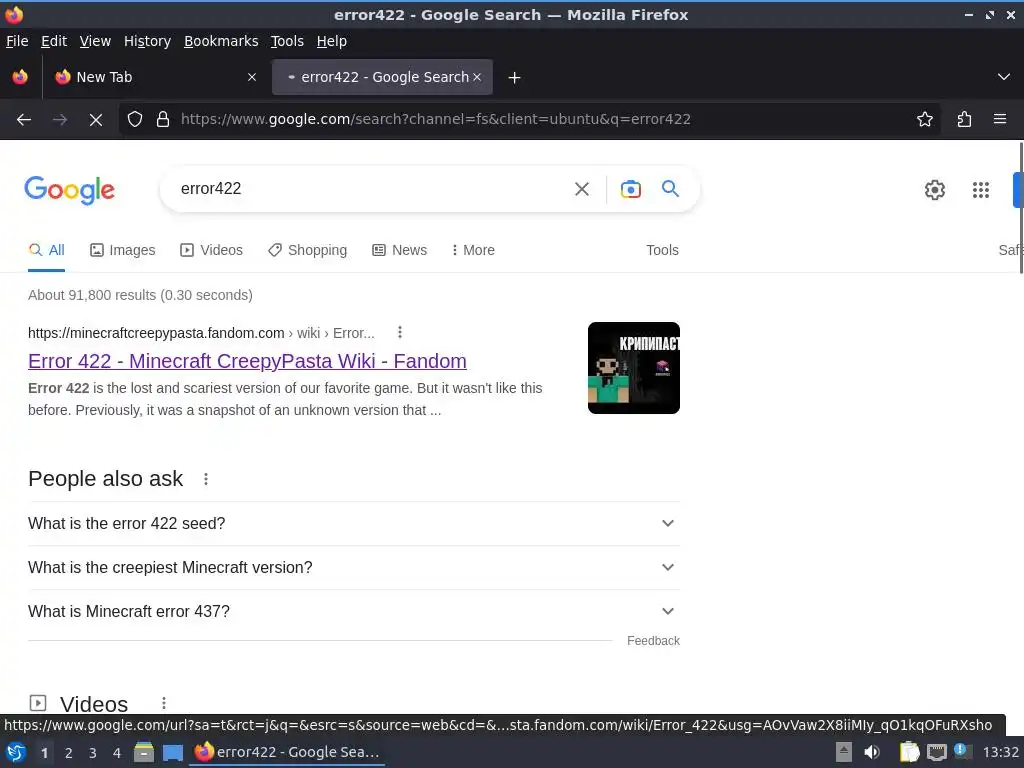Open the Error 422 Minecraft CreepyPasta Wiki link
Screen dimensions: 1024x768
point(247,361)
